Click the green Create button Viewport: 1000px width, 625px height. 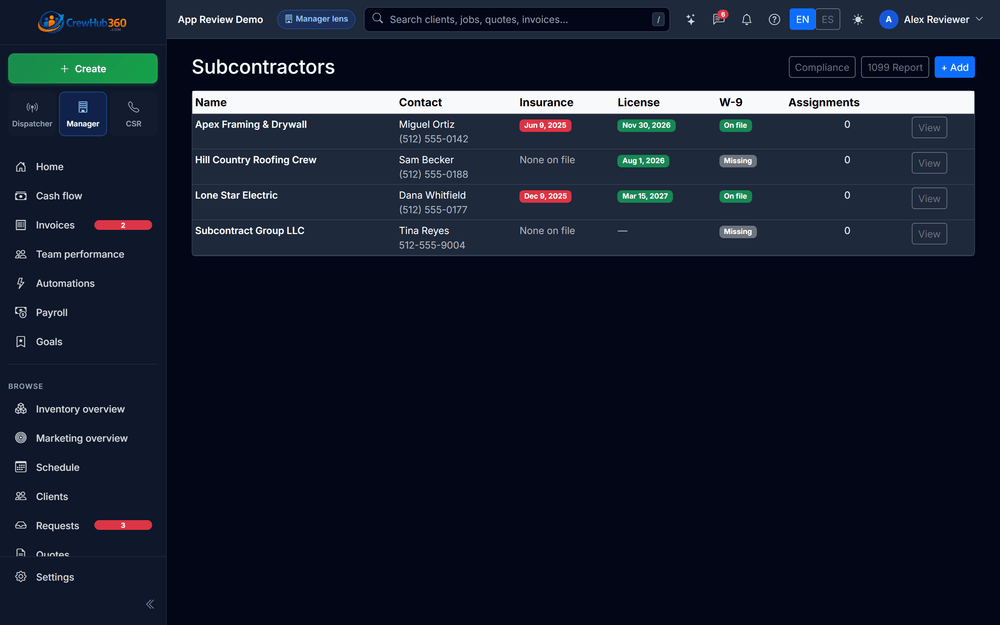coord(83,68)
